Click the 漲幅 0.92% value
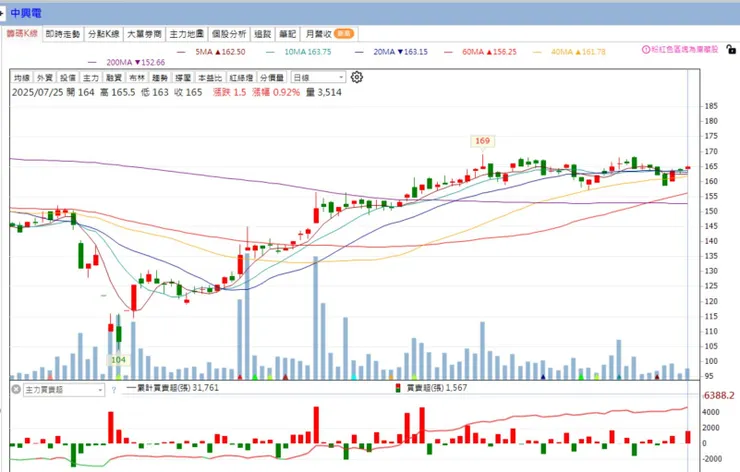The height and width of the screenshot is (472, 740). 276,93
